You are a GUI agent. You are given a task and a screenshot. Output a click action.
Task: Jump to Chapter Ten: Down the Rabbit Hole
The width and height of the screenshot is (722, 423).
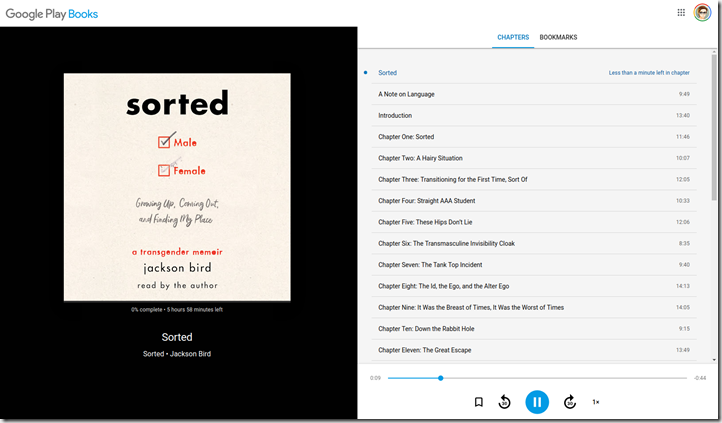[x=426, y=329]
